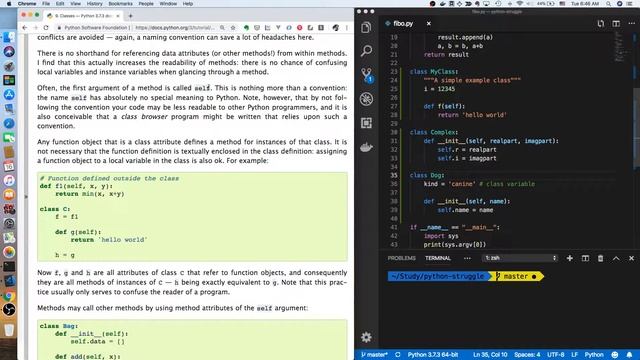Open the View menu in menu bar
This screenshot has height=360, width=640.
[76, 4]
